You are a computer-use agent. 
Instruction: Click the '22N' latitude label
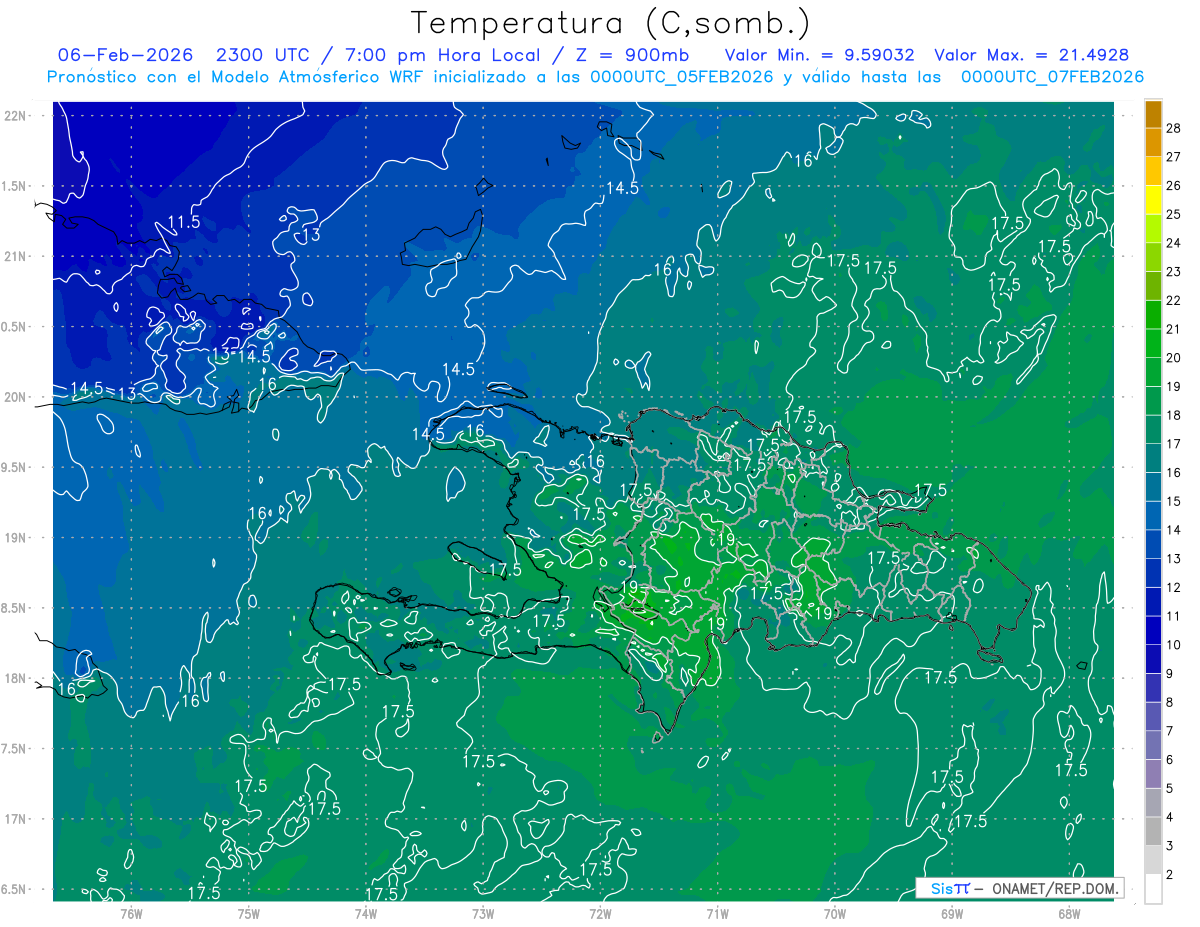point(15,115)
